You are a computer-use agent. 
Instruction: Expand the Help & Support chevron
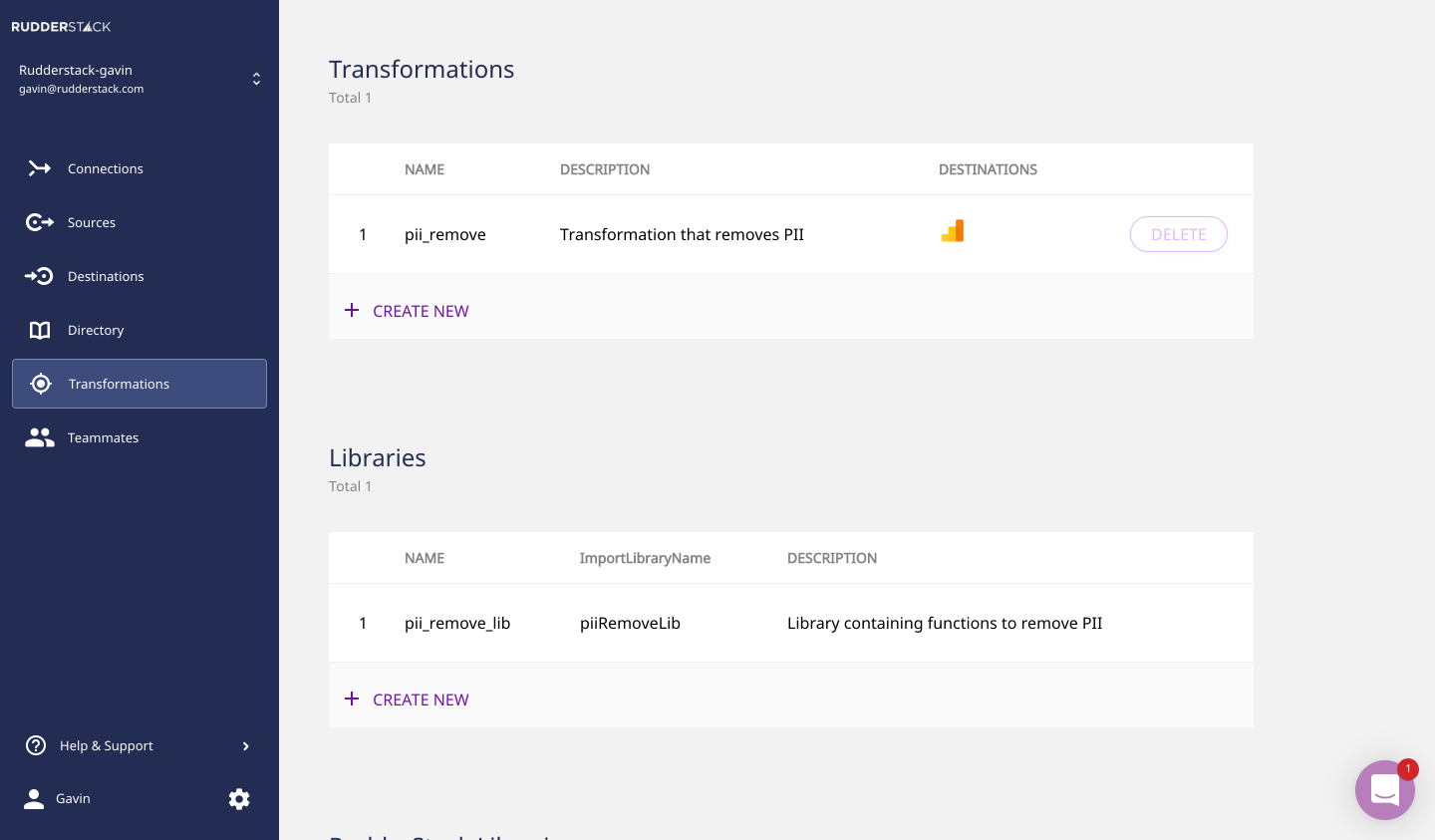click(x=246, y=746)
